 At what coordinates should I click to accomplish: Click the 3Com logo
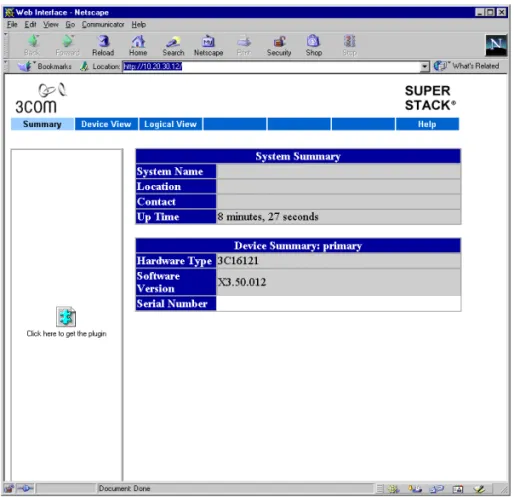pyautogui.click(x=40, y=98)
